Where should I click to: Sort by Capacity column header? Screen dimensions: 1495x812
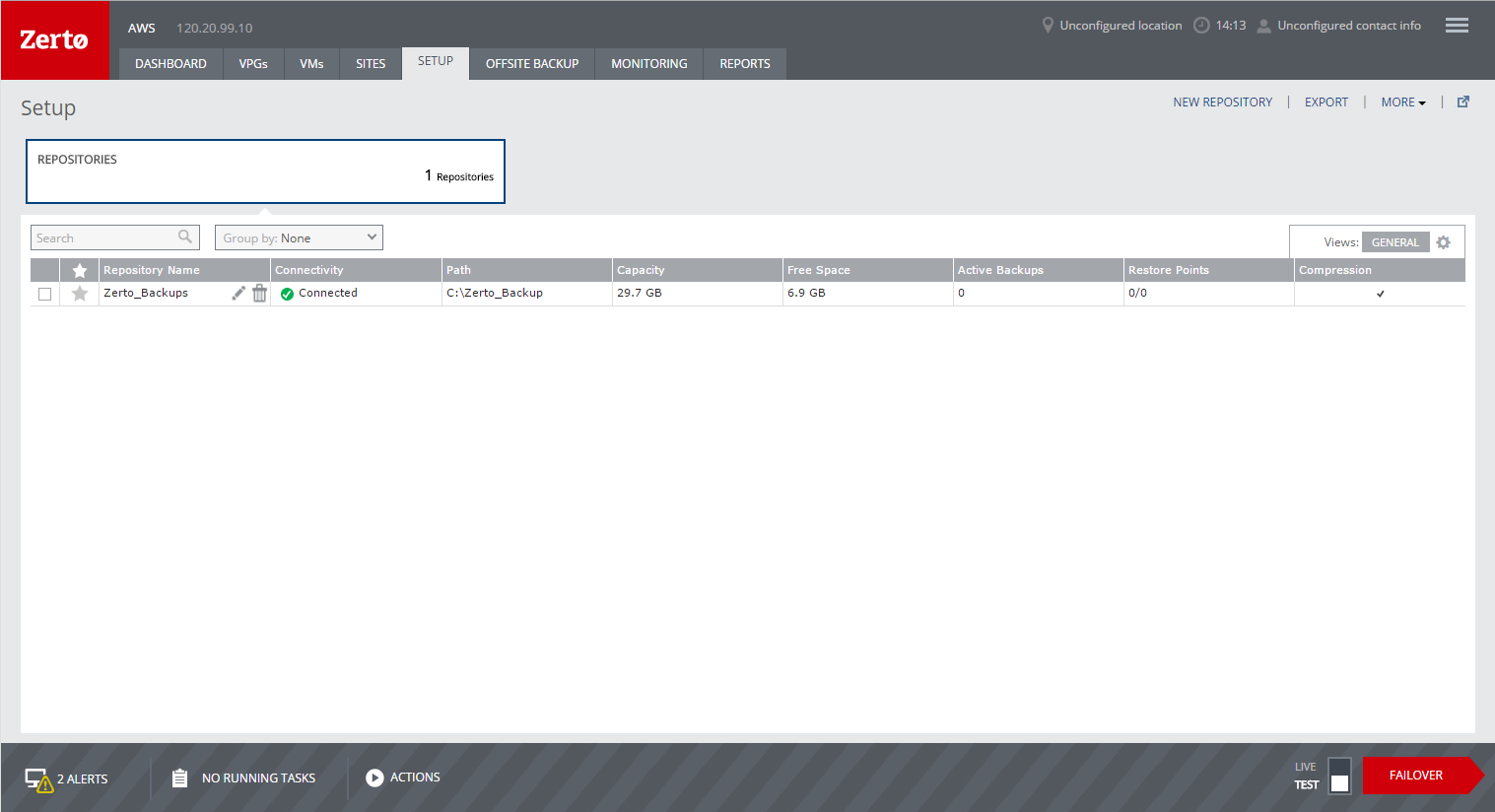point(698,270)
